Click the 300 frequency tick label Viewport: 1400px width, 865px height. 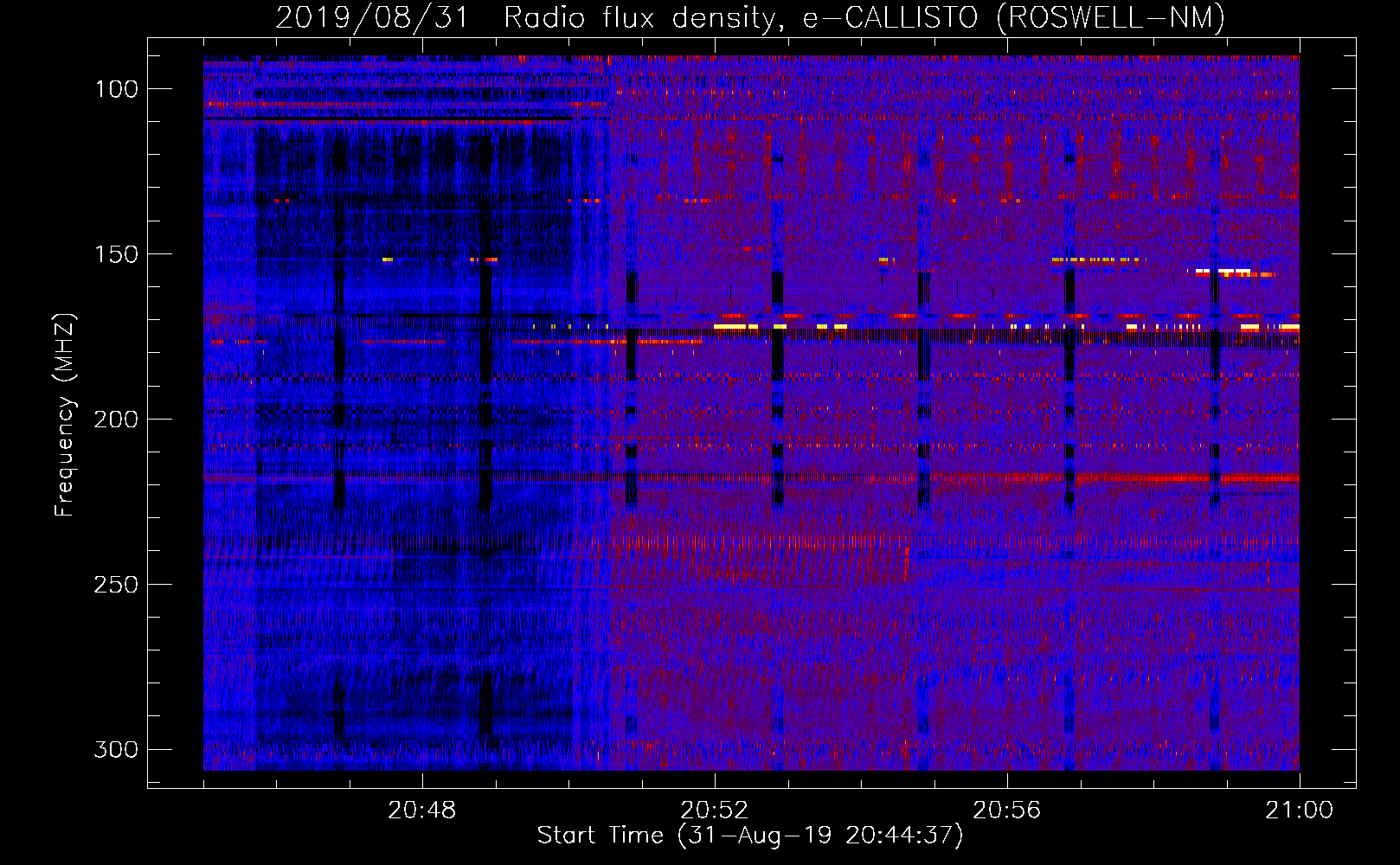[116, 749]
